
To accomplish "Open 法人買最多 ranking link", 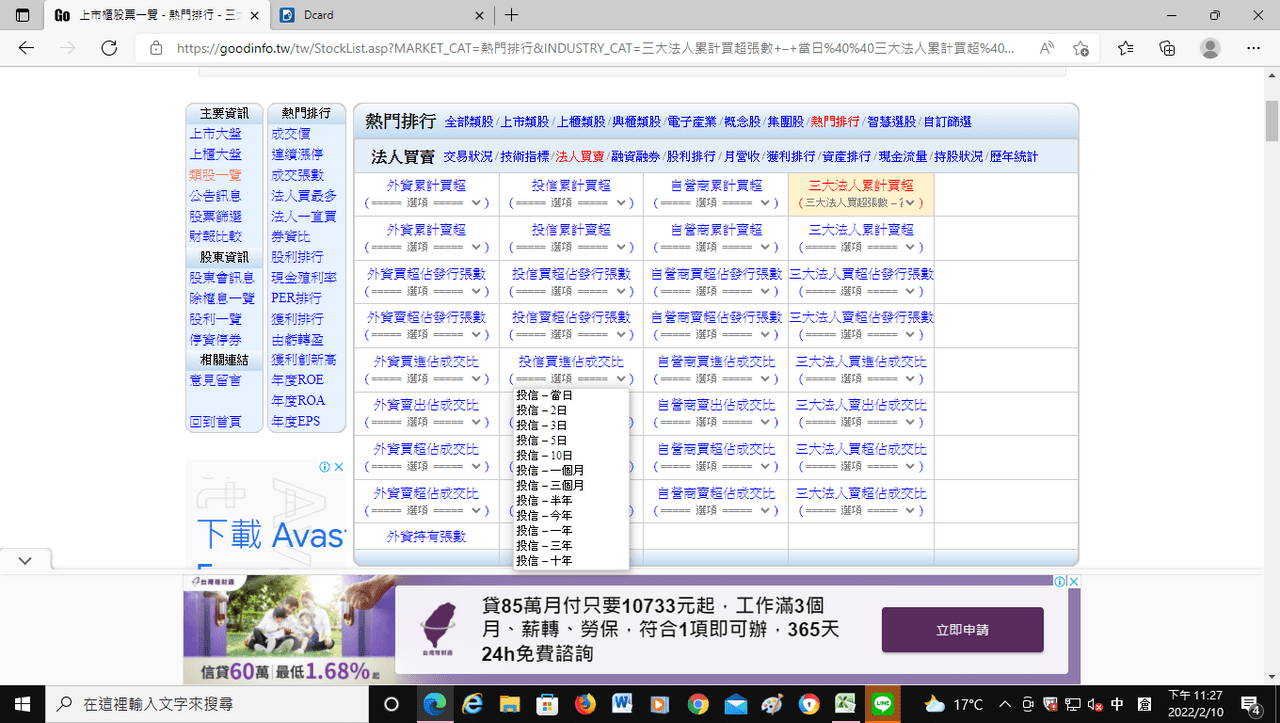I will coord(304,196).
